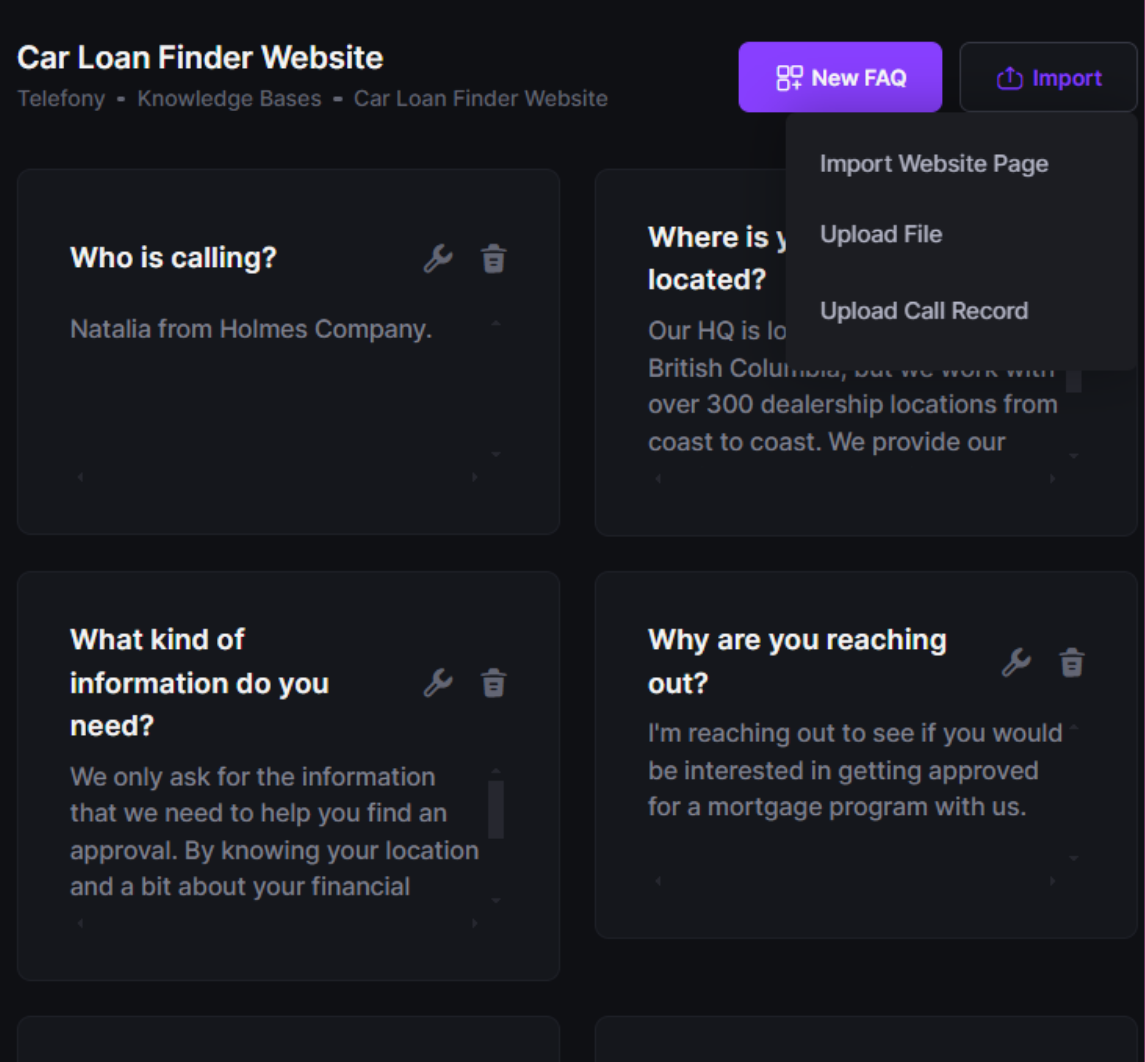Image resolution: width=1145 pixels, height=1062 pixels.
Task: Choose Upload File from Import menu
Action: point(881,234)
